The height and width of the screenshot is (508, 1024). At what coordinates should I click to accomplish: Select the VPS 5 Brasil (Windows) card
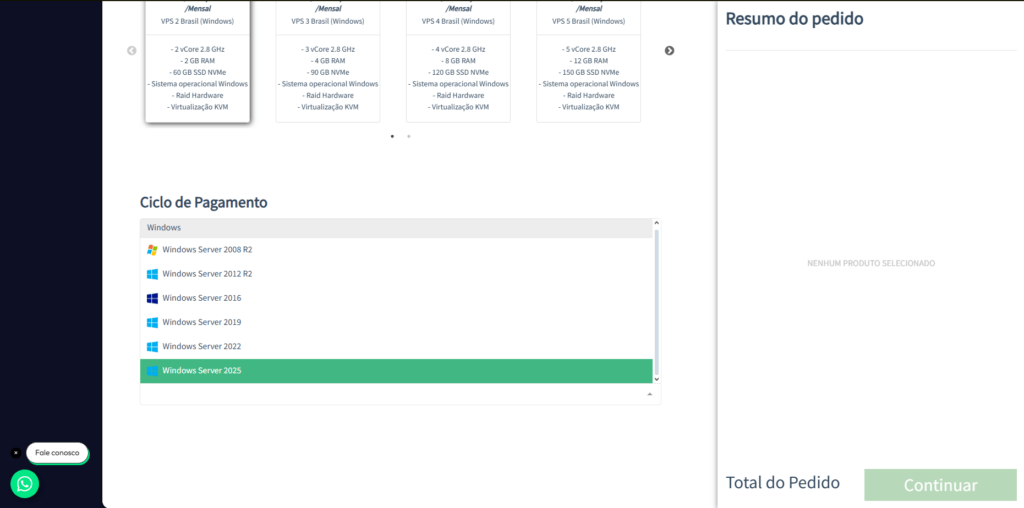coord(588,61)
